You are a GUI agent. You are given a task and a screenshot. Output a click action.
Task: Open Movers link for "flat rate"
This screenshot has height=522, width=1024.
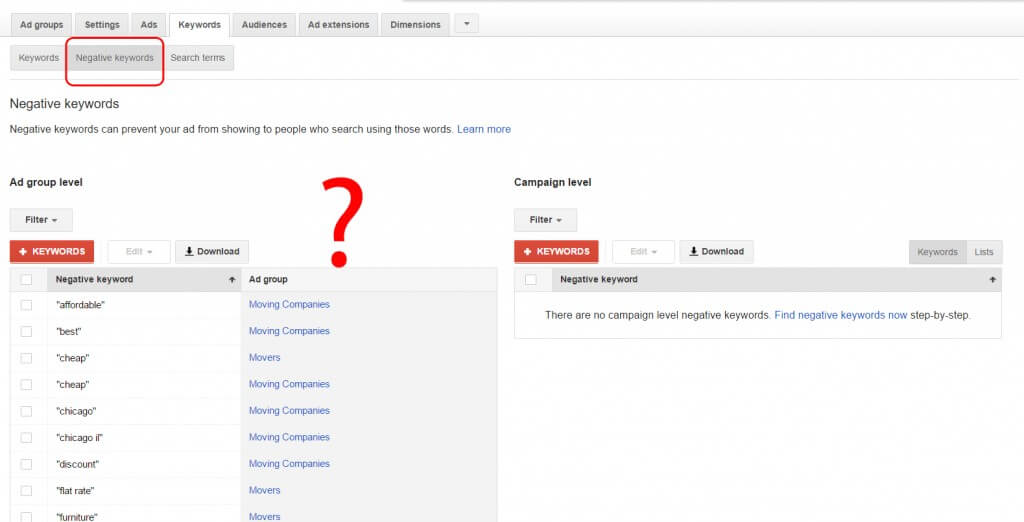[x=264, y=490]
